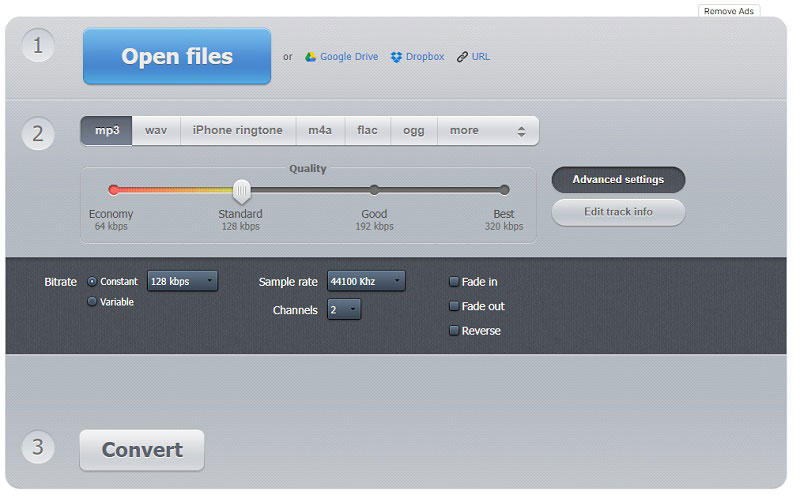This screenshot has height=502, width=800.
Task: Click the Standard quality label
Action: coord(240,214)
